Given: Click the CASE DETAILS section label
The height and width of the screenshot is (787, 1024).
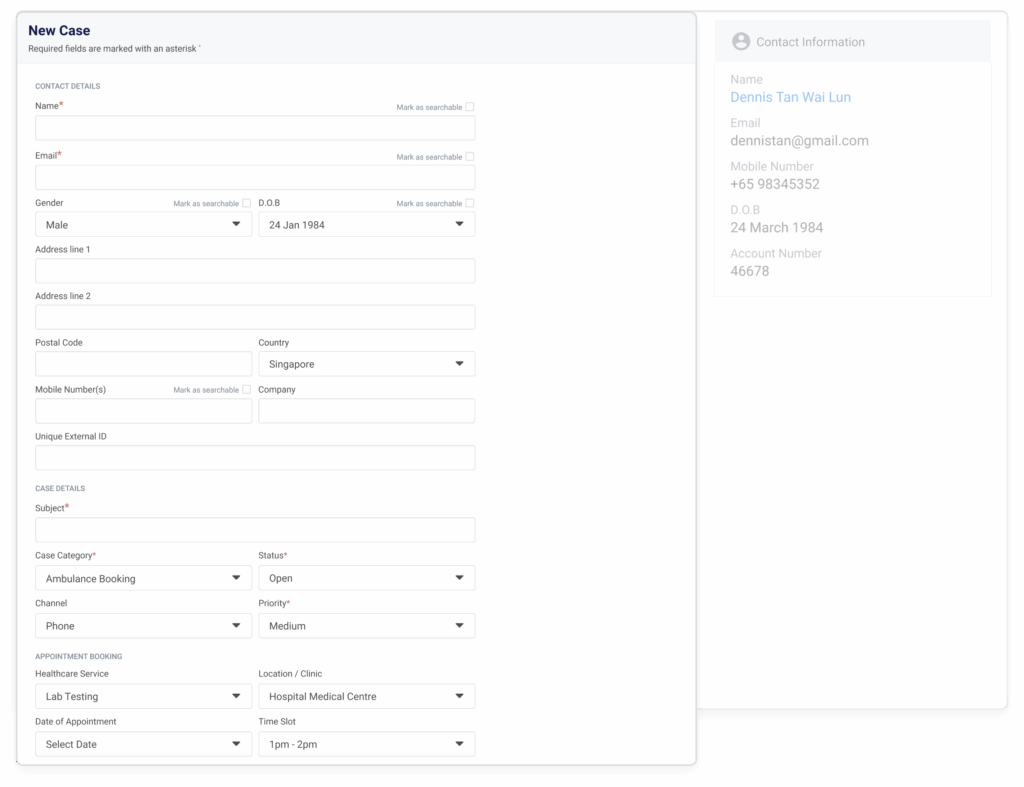Looking at the screenshot, I should coord(60,489).
